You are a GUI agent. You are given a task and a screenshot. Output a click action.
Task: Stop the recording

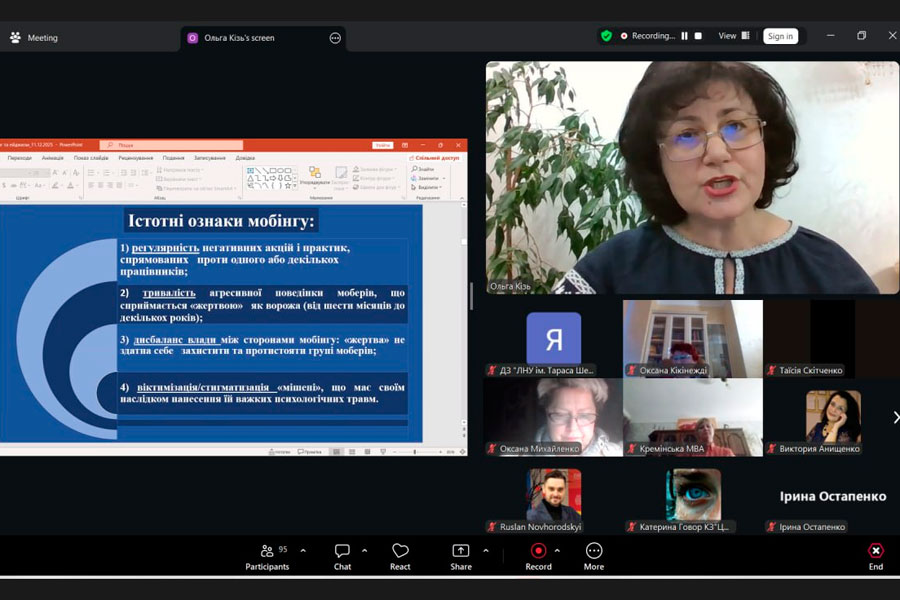(x=698, y=36)
